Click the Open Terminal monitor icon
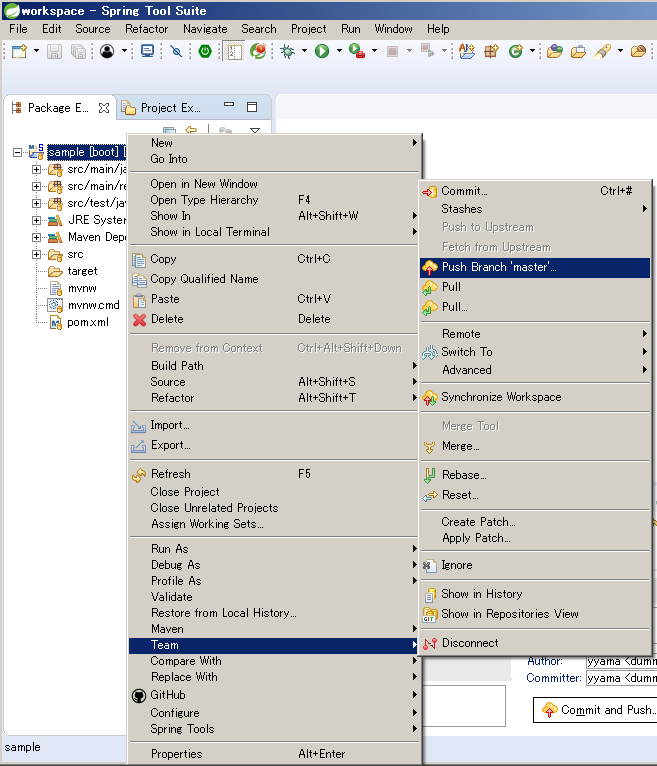Image resolution: width=657 pixels, height=766 pixels. tap(147, 51)
